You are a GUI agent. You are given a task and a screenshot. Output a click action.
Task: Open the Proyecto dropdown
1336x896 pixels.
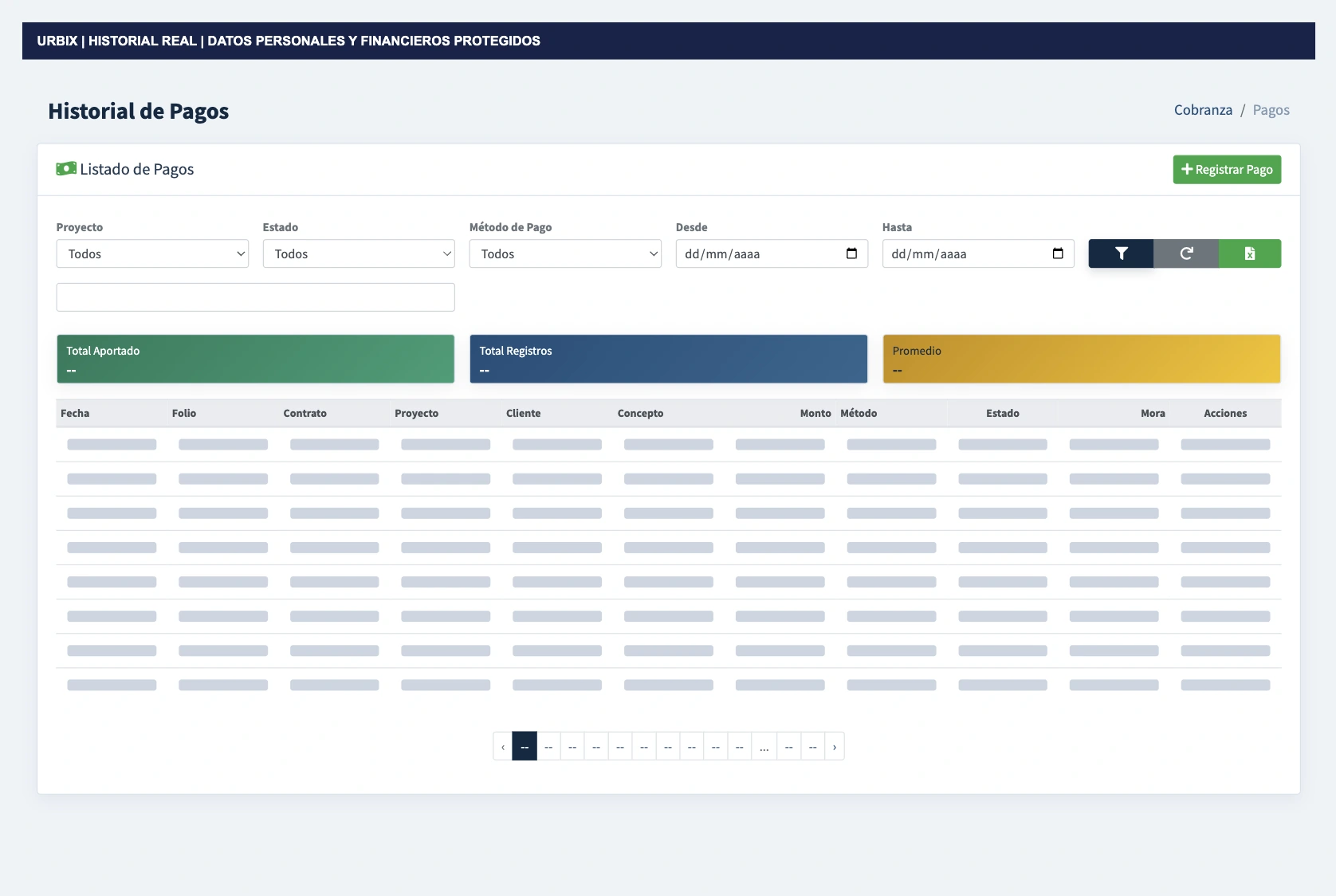coord(152,253)
